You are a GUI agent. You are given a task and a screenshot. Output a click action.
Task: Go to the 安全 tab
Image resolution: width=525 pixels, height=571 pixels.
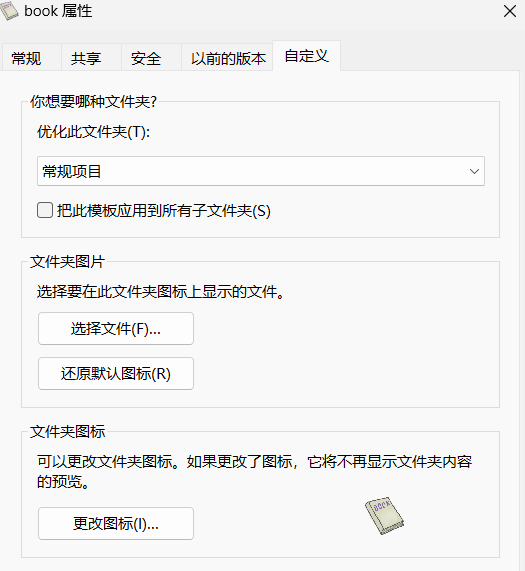146,58
